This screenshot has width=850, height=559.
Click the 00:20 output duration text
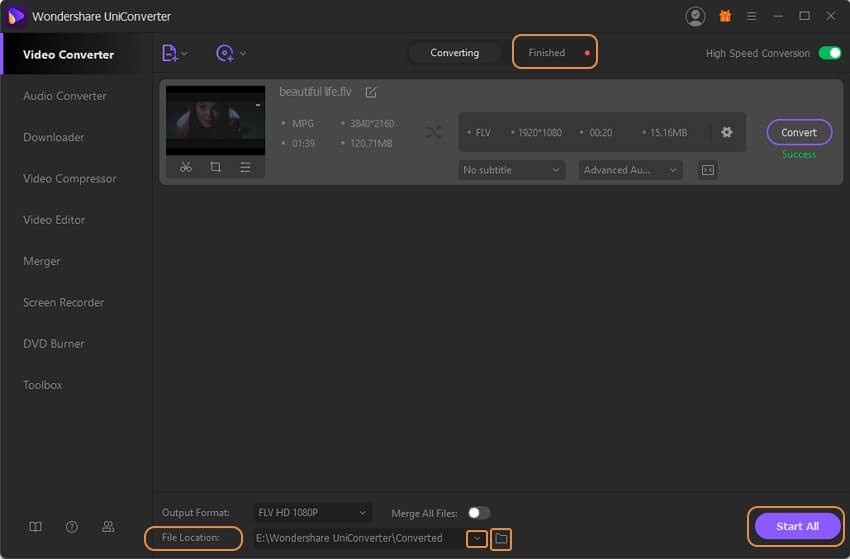click(x=601, y=133)
